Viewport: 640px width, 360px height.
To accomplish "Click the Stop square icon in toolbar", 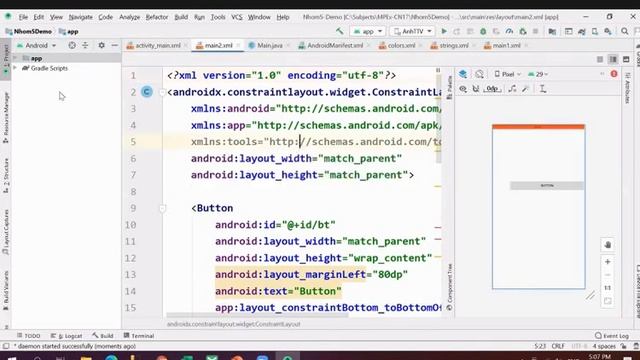I will (x=536, y=31).
